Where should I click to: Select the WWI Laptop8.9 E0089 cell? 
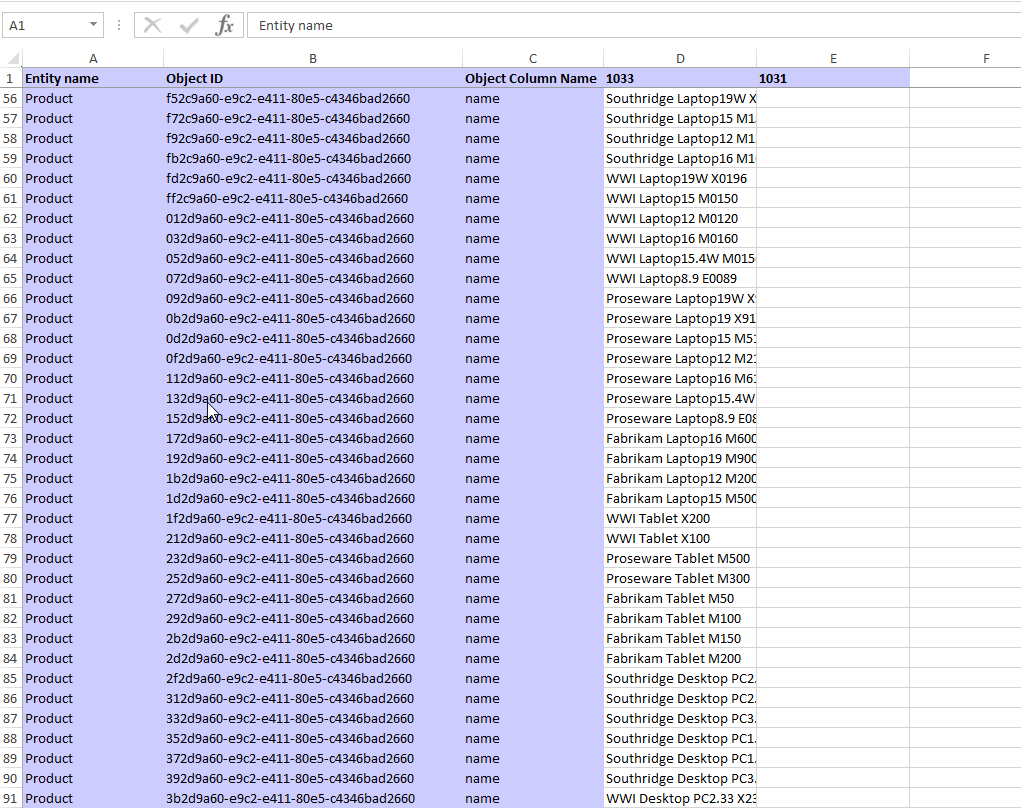click(x=680, y=279)
